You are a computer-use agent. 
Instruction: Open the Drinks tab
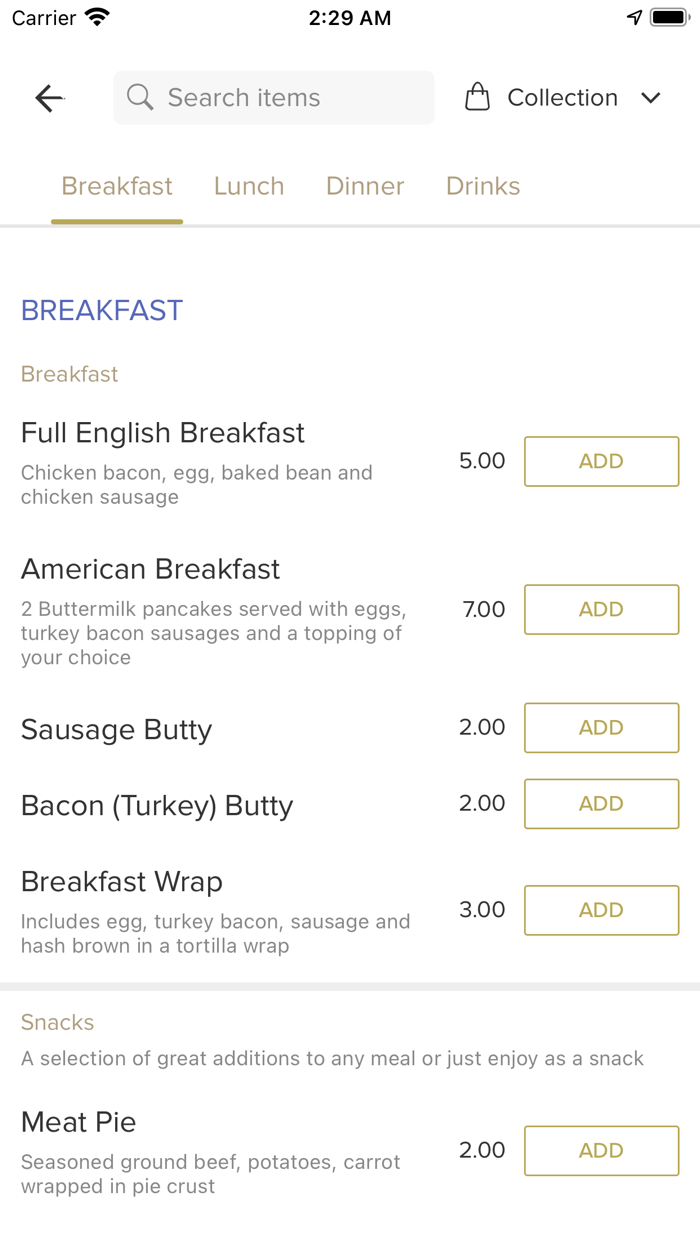pos(483,186)
